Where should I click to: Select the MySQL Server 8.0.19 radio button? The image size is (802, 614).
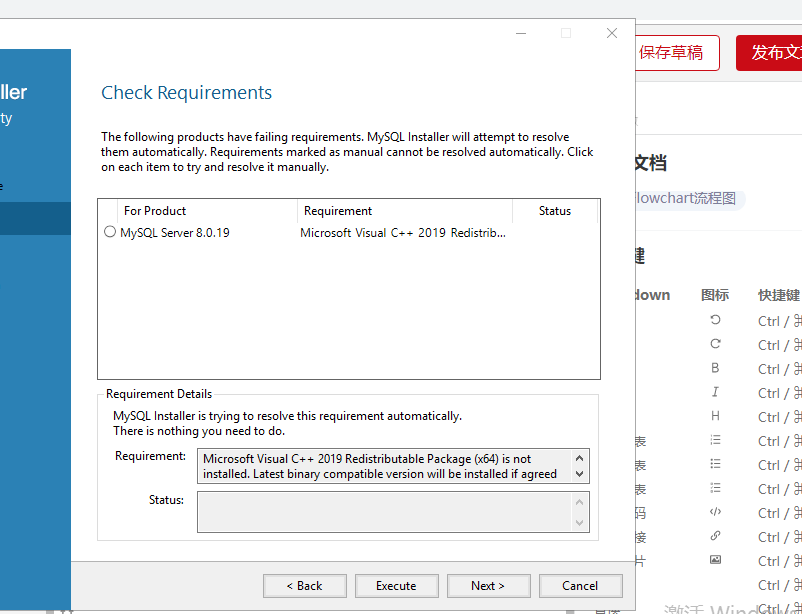(109, 232)
